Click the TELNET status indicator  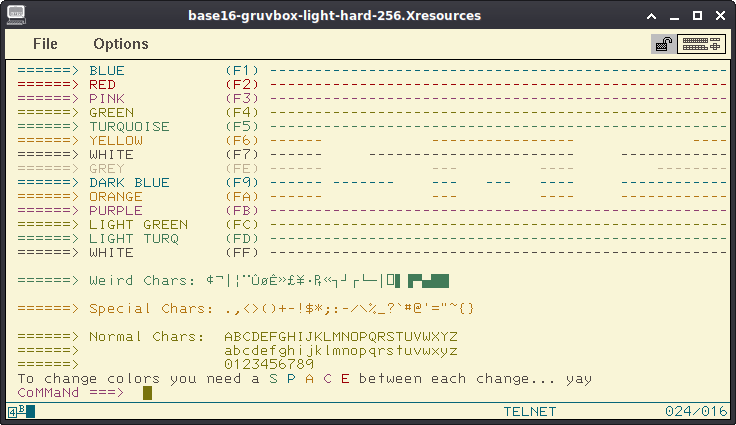tap(530, 412)
